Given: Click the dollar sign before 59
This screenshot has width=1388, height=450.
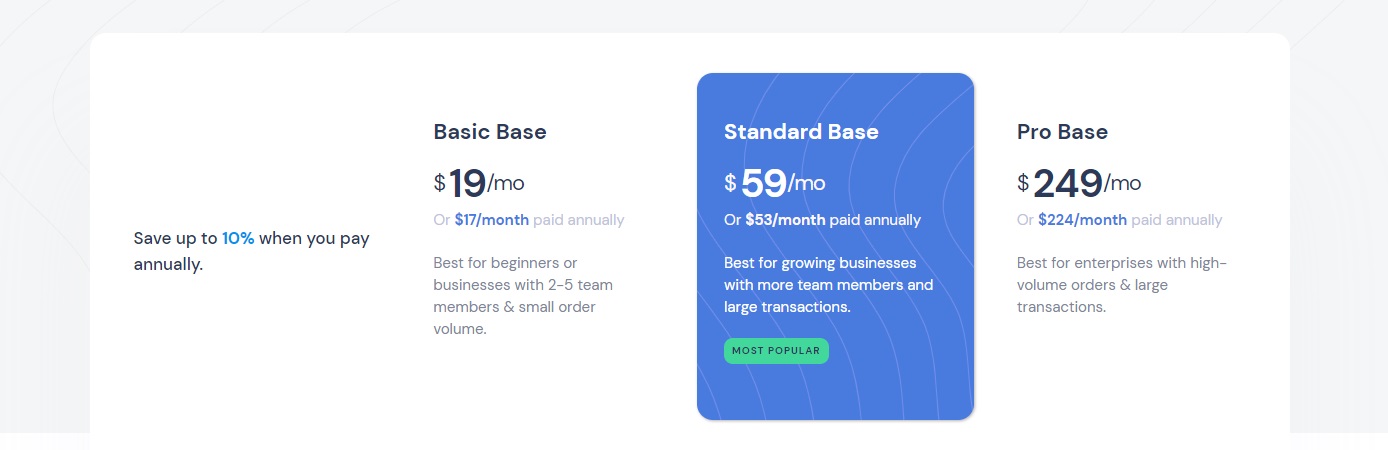Looking at the screenshot, I should (x=730, y=183).
